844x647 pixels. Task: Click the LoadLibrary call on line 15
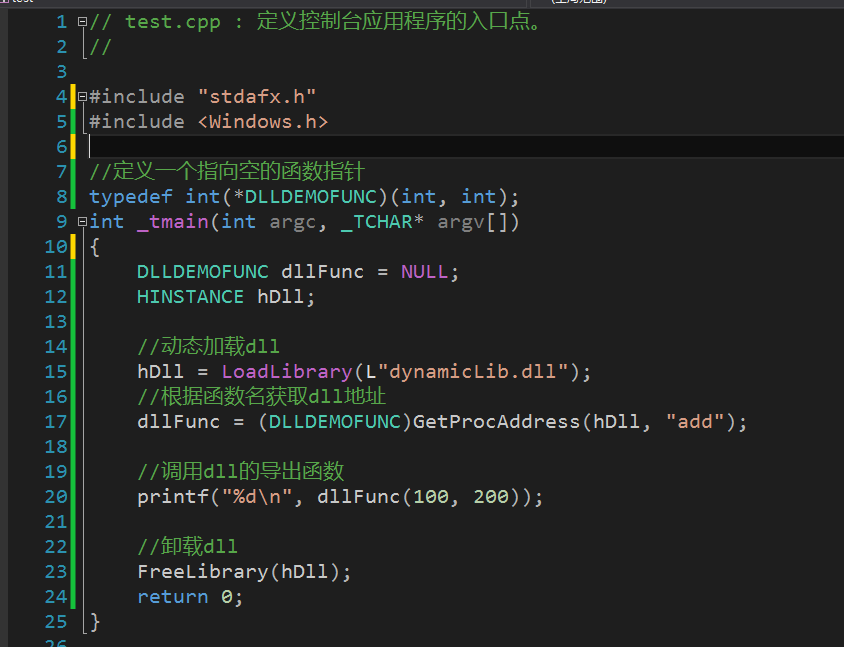287,372
